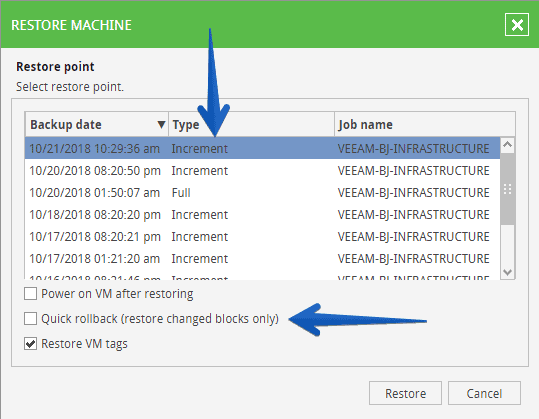Select the 10/20/2018 08:20:50 pm restore point
539x419 pixels.
tap(263, 170)
